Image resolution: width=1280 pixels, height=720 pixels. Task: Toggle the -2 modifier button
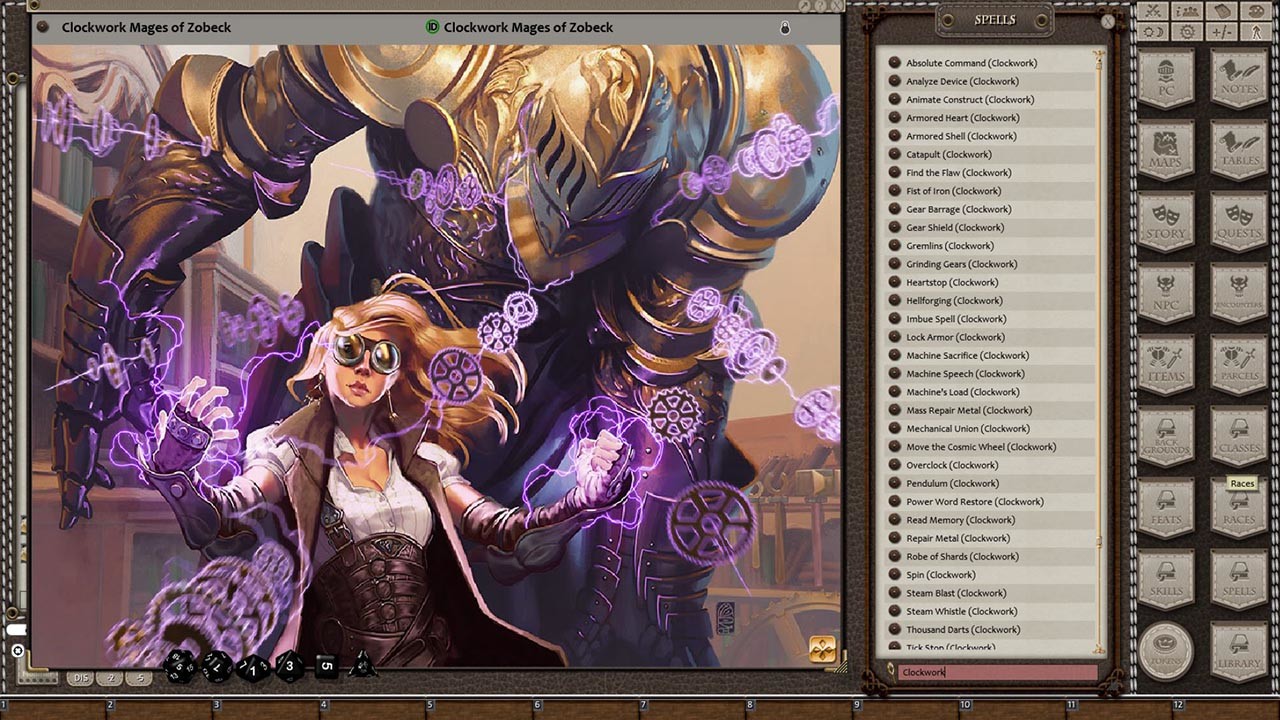point(111,678)
